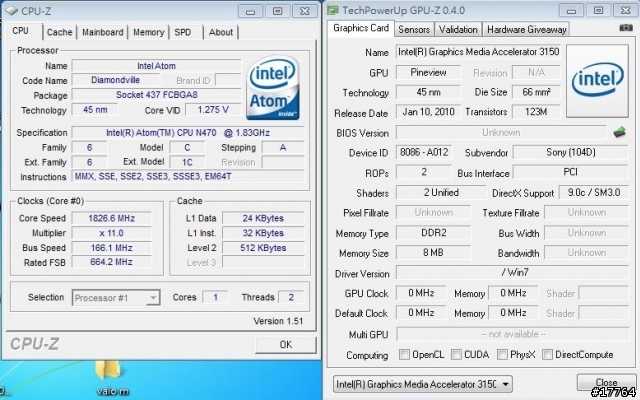
Task: Click the Driver Version field showing / Win7
Action: 513,272
